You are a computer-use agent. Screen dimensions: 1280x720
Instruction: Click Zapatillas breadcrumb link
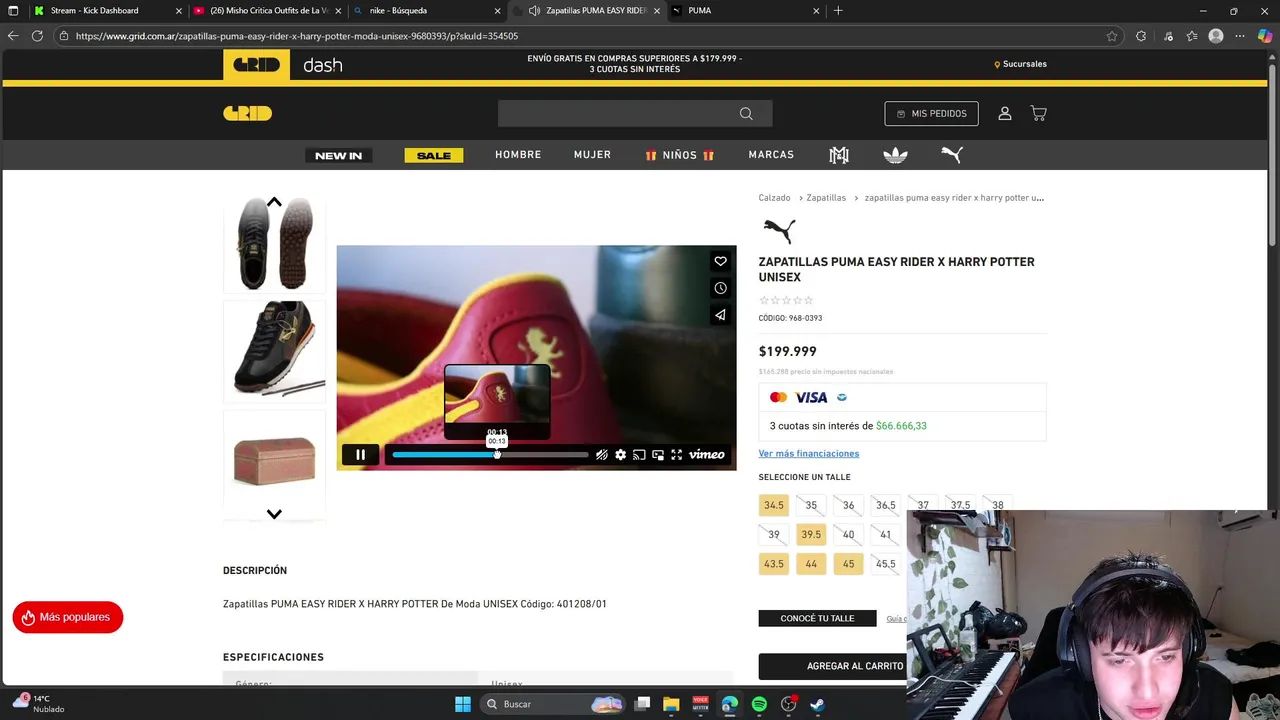[x=826, y=198]
